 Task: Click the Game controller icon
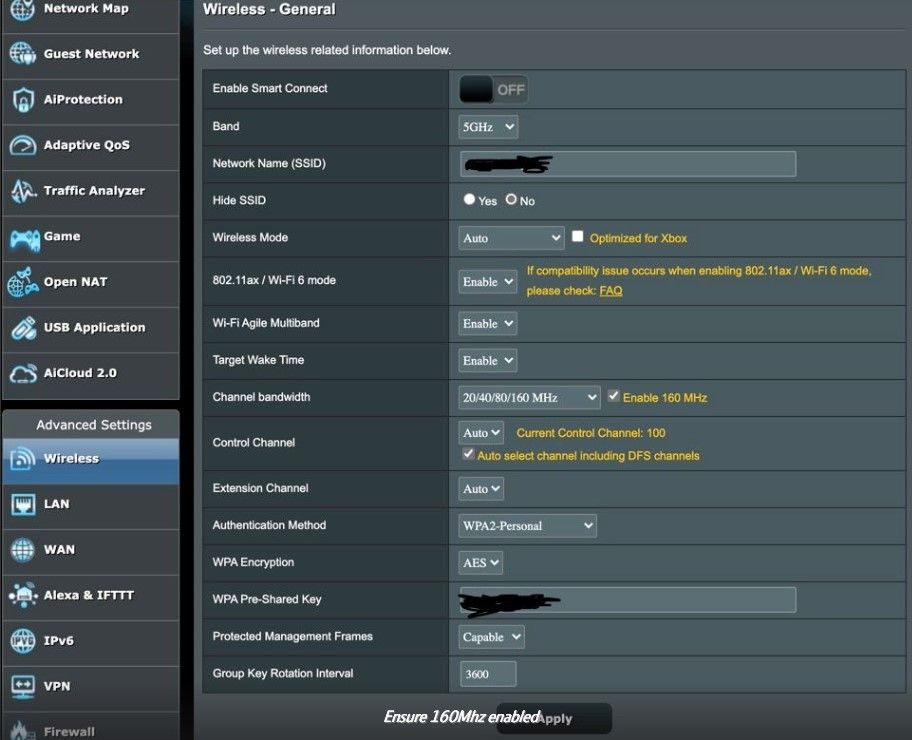[x=23, y=237]
